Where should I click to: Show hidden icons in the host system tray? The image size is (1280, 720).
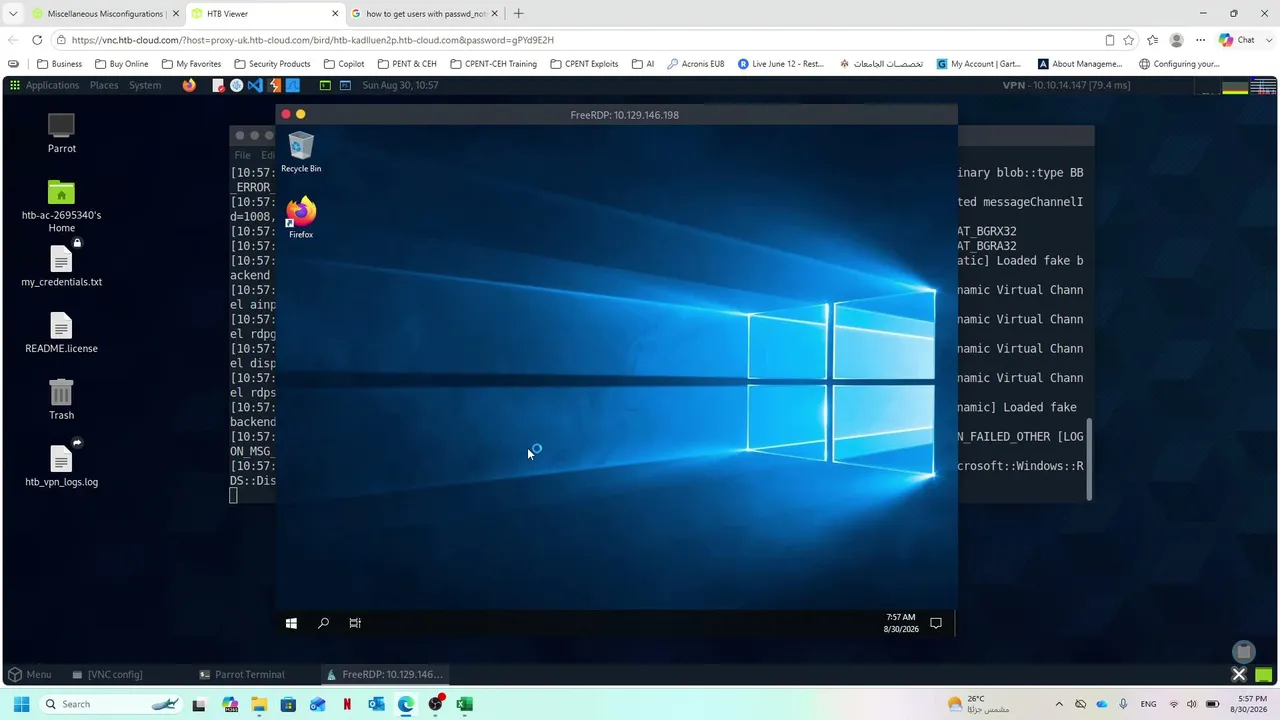pyautogui.click(x=1059, y=704)
